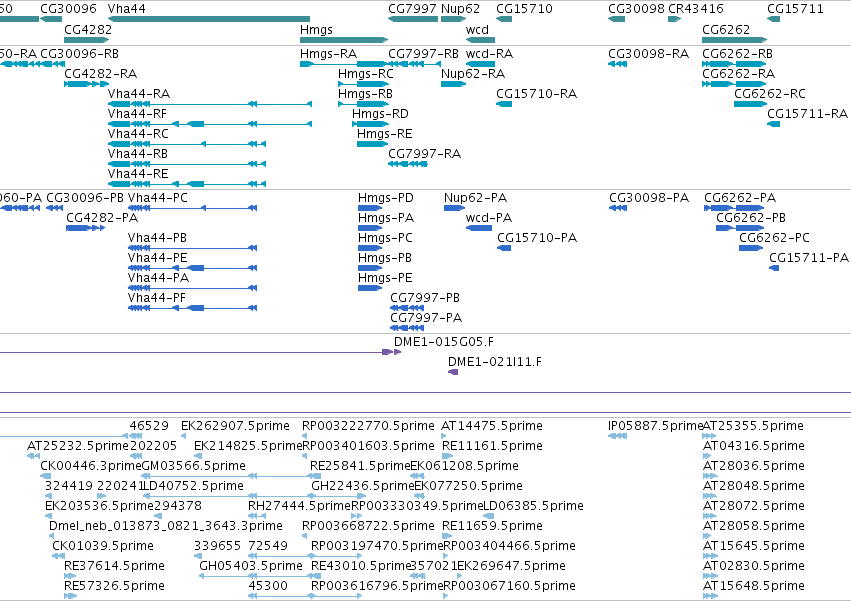Select protein Vha44-PC
This screenshot has height=601, width=851.
coord(193,208)
